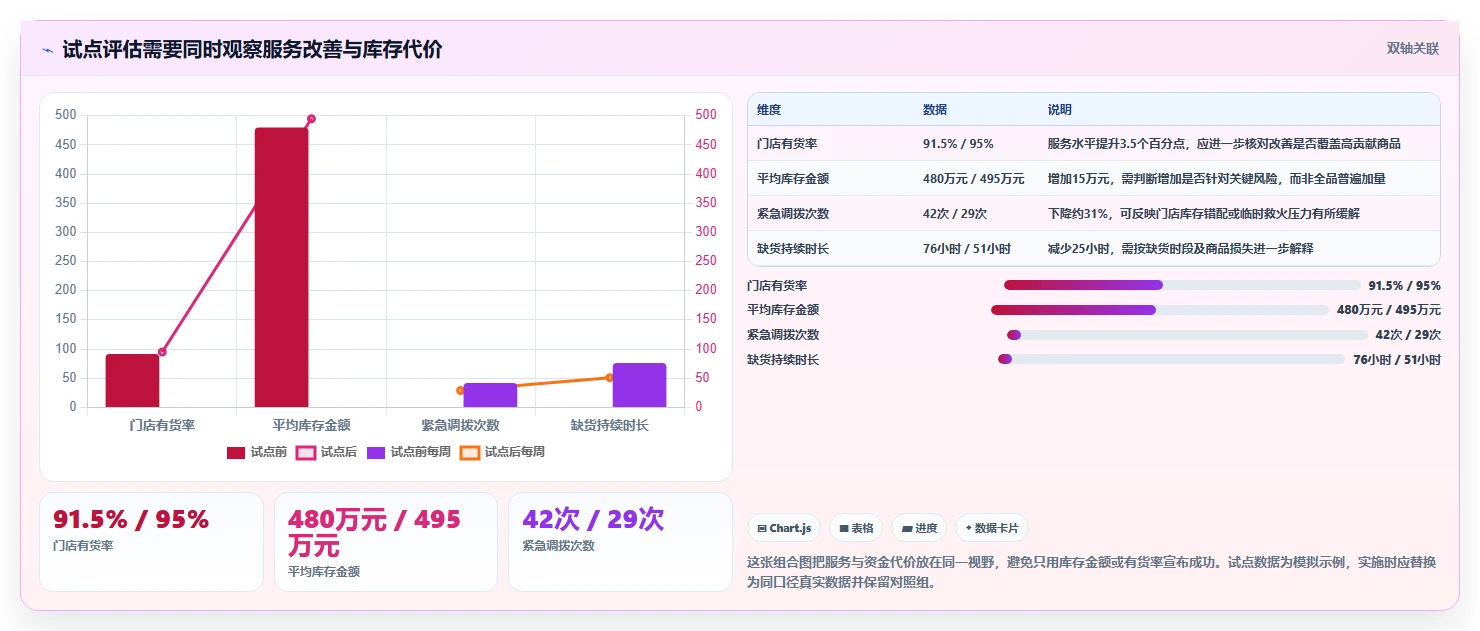Click the 进度 tag icon

click(907, 528)
